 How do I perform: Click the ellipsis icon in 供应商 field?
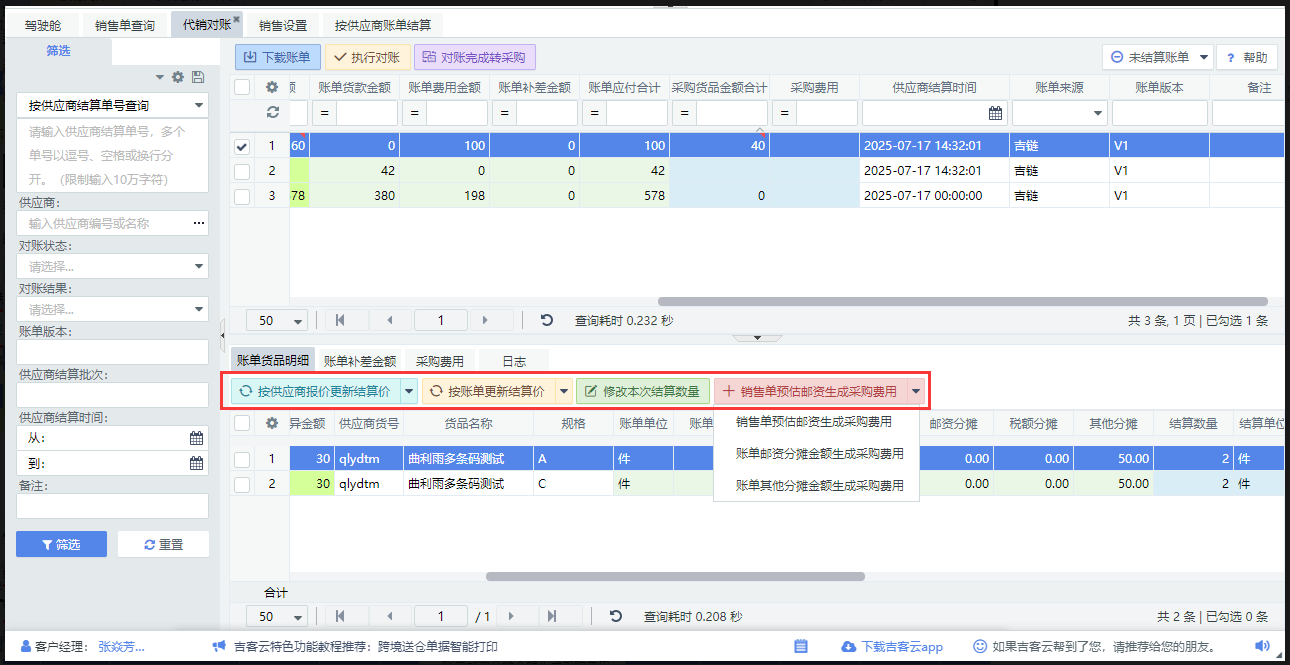(x=198, y=223)
